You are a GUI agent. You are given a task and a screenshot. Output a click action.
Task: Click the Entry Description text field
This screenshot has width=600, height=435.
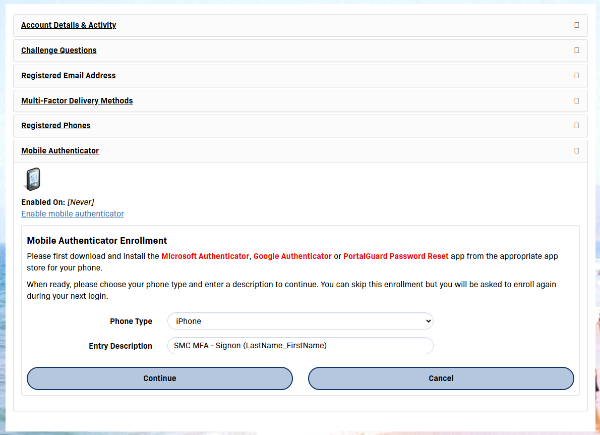click(300, 345)
